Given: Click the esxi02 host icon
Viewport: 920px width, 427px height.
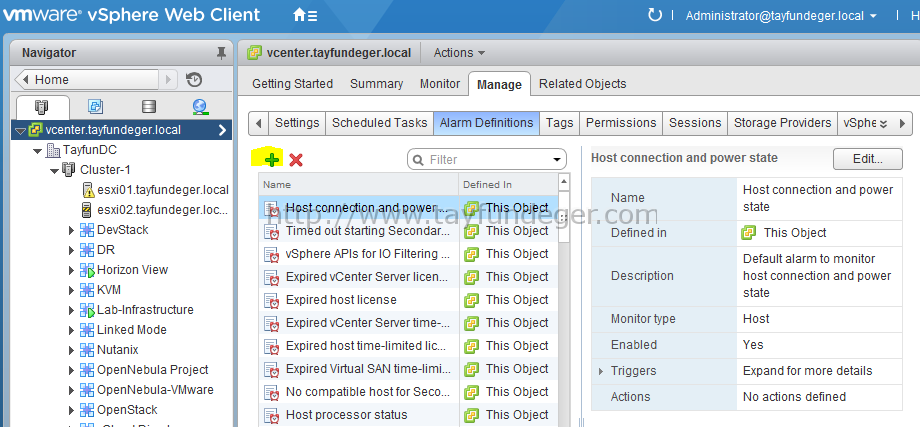Looking at the screenshot, I should coord(87,210).
